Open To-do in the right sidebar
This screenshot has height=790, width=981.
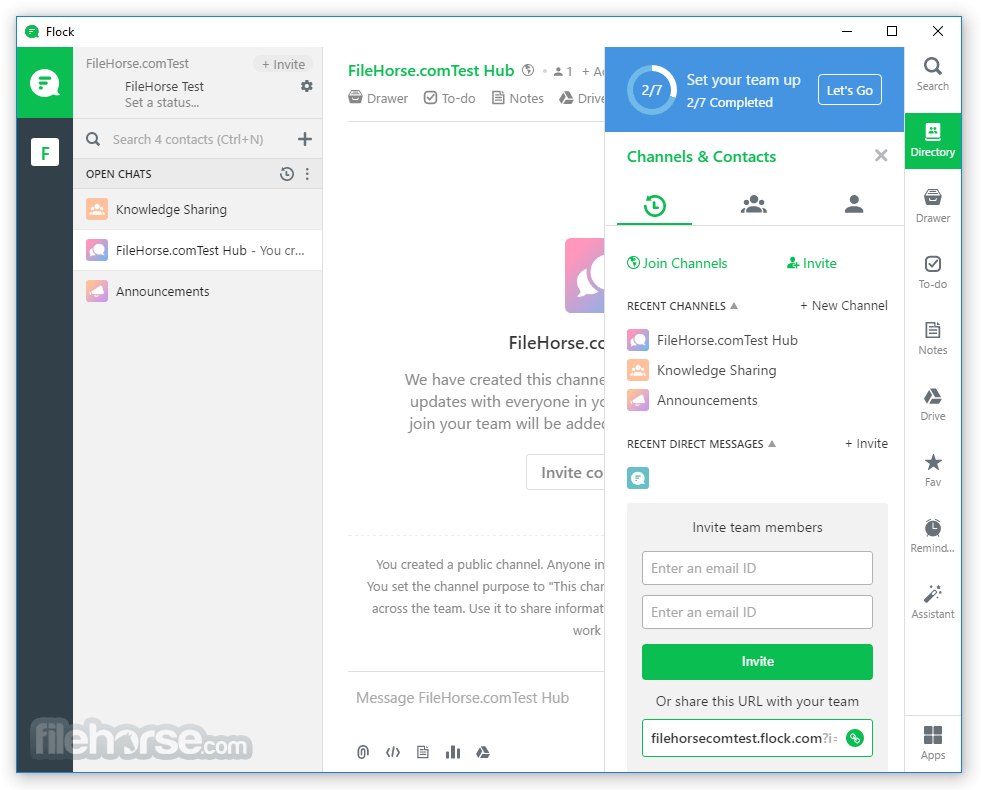932,272
